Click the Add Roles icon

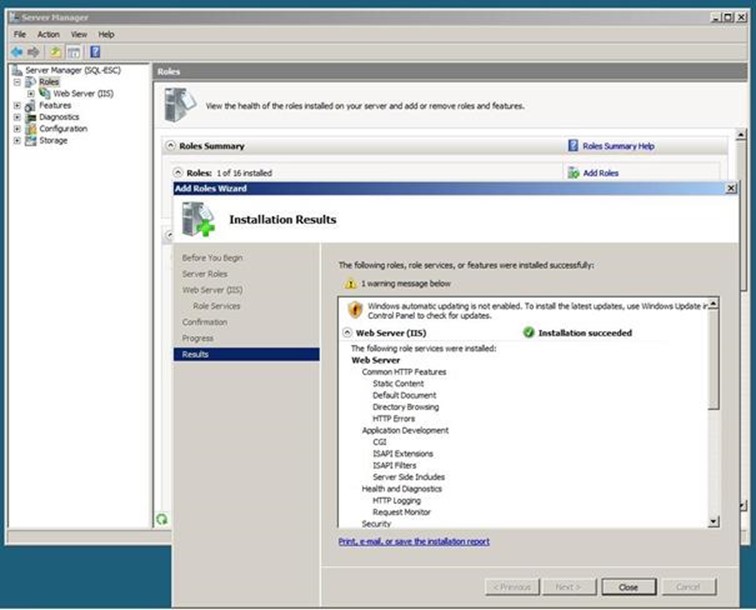573,173
